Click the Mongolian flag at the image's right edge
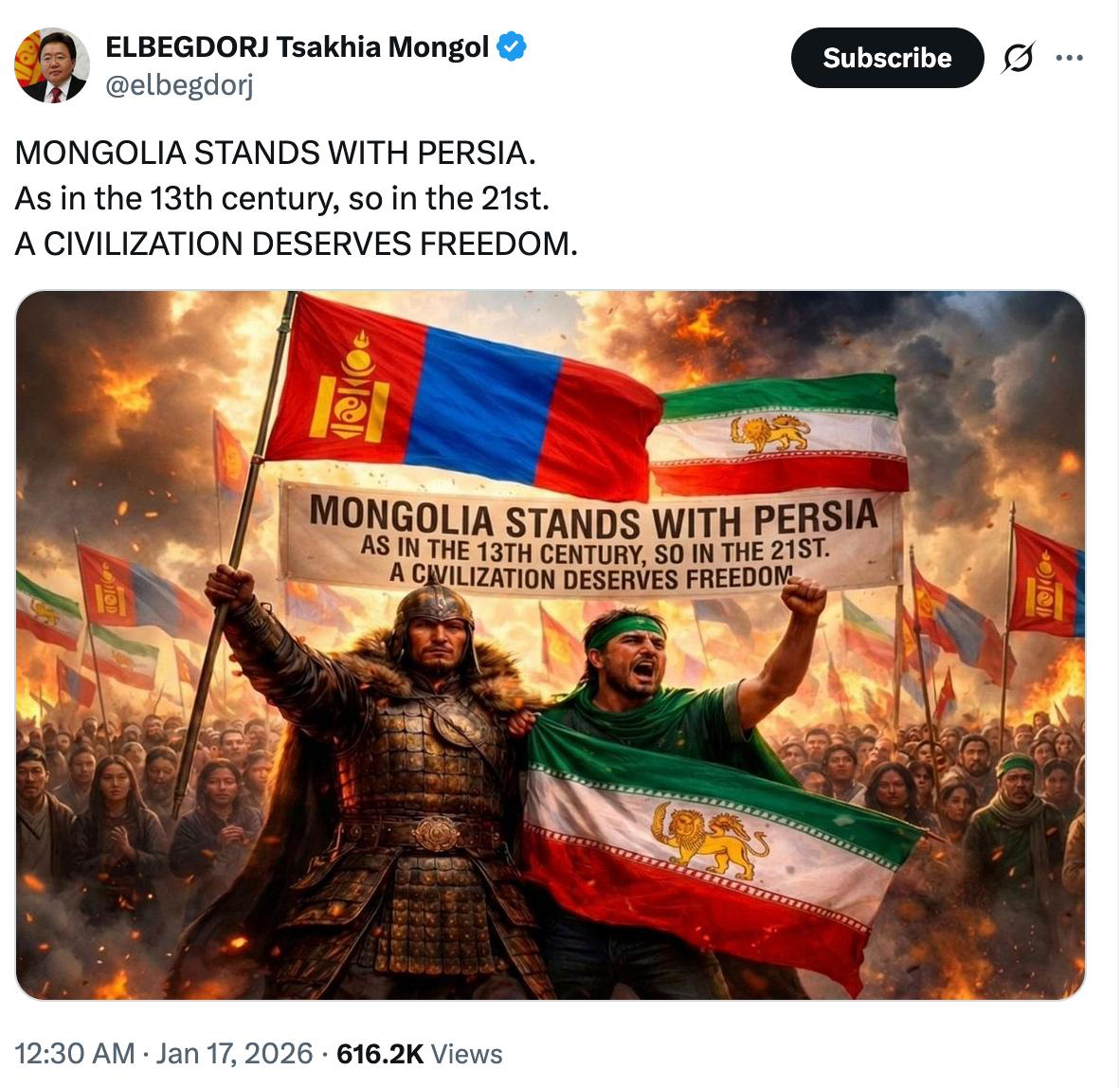 1046,582
